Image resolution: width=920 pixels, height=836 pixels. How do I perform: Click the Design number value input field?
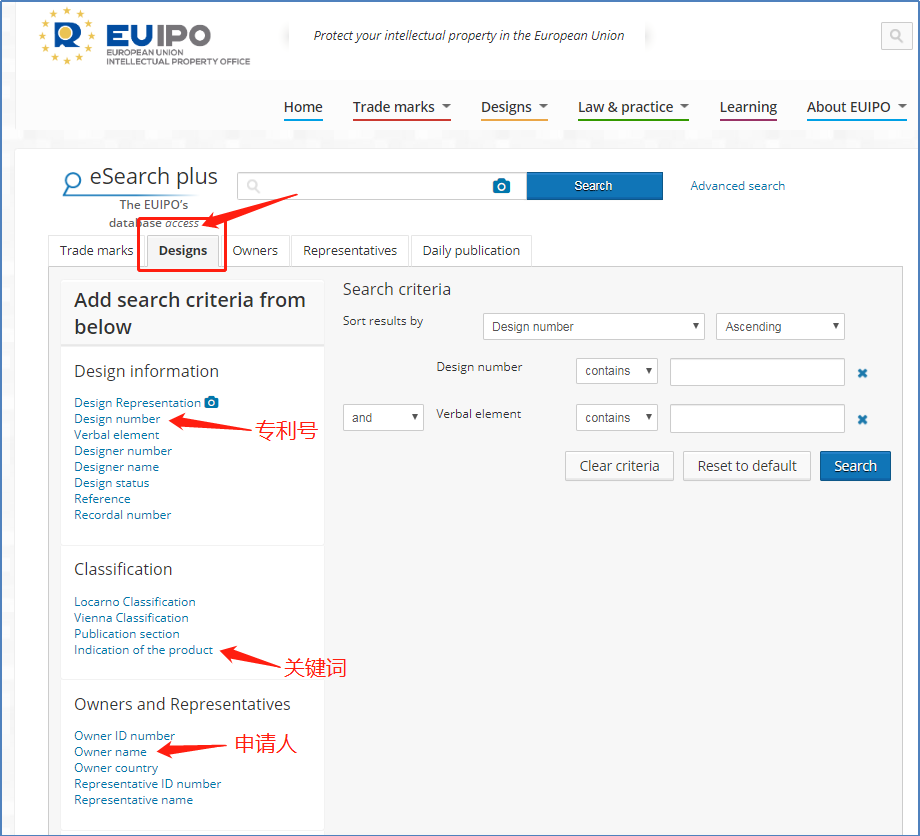(x=757, y=372)
